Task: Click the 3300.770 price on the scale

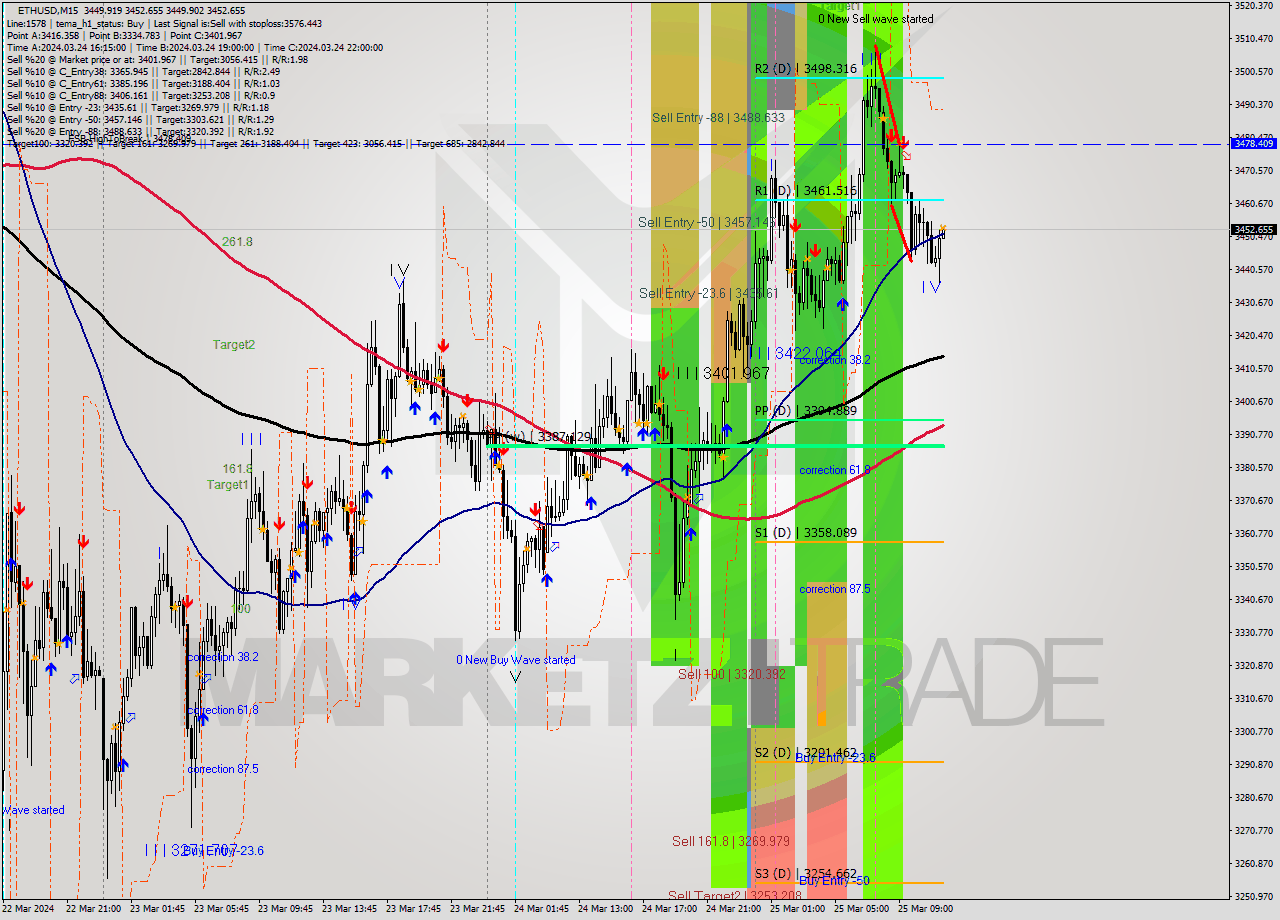Action: (x=1254, y=731)
